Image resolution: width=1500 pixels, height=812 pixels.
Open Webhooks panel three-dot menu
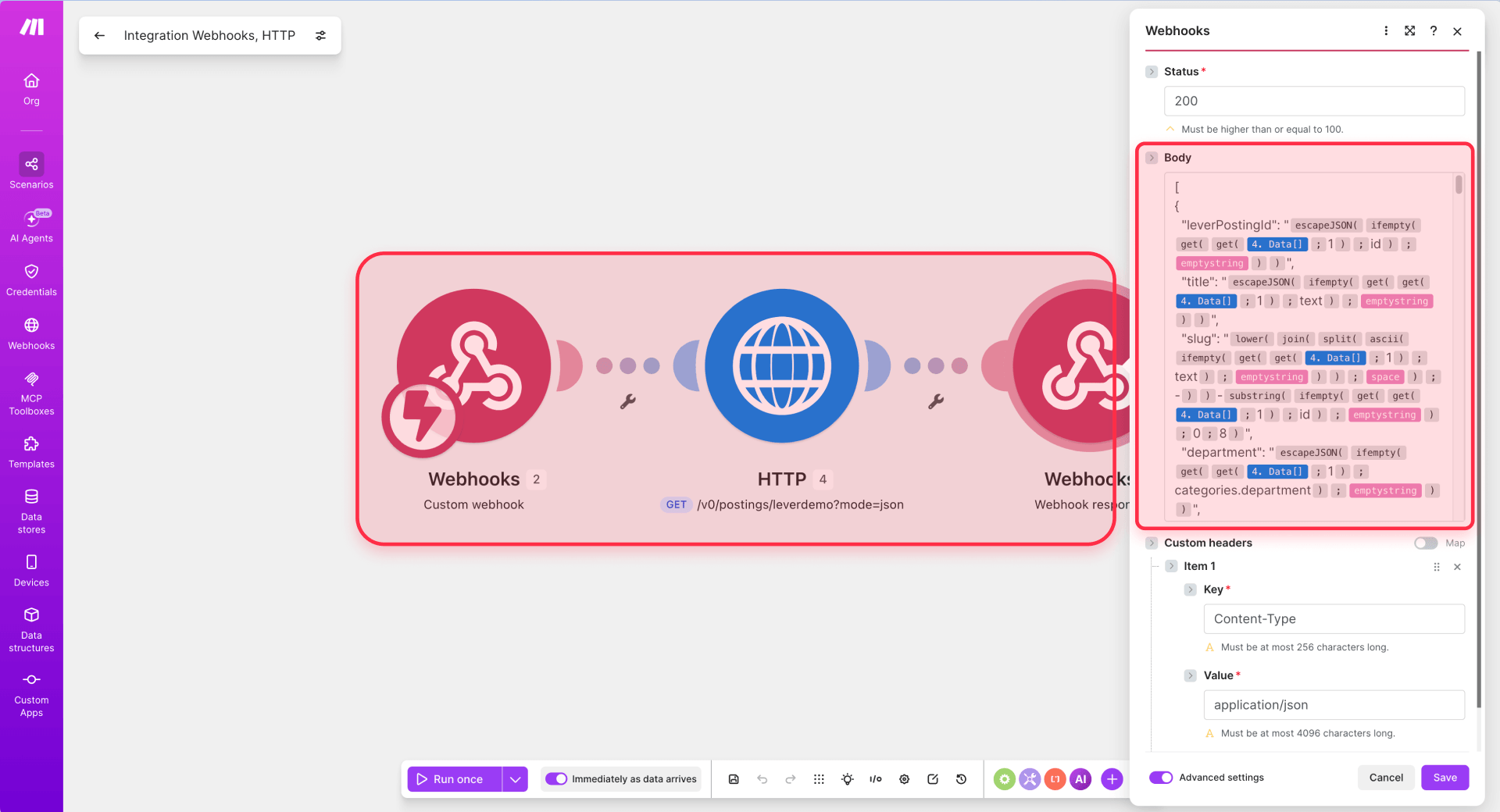coord(1386,30)
